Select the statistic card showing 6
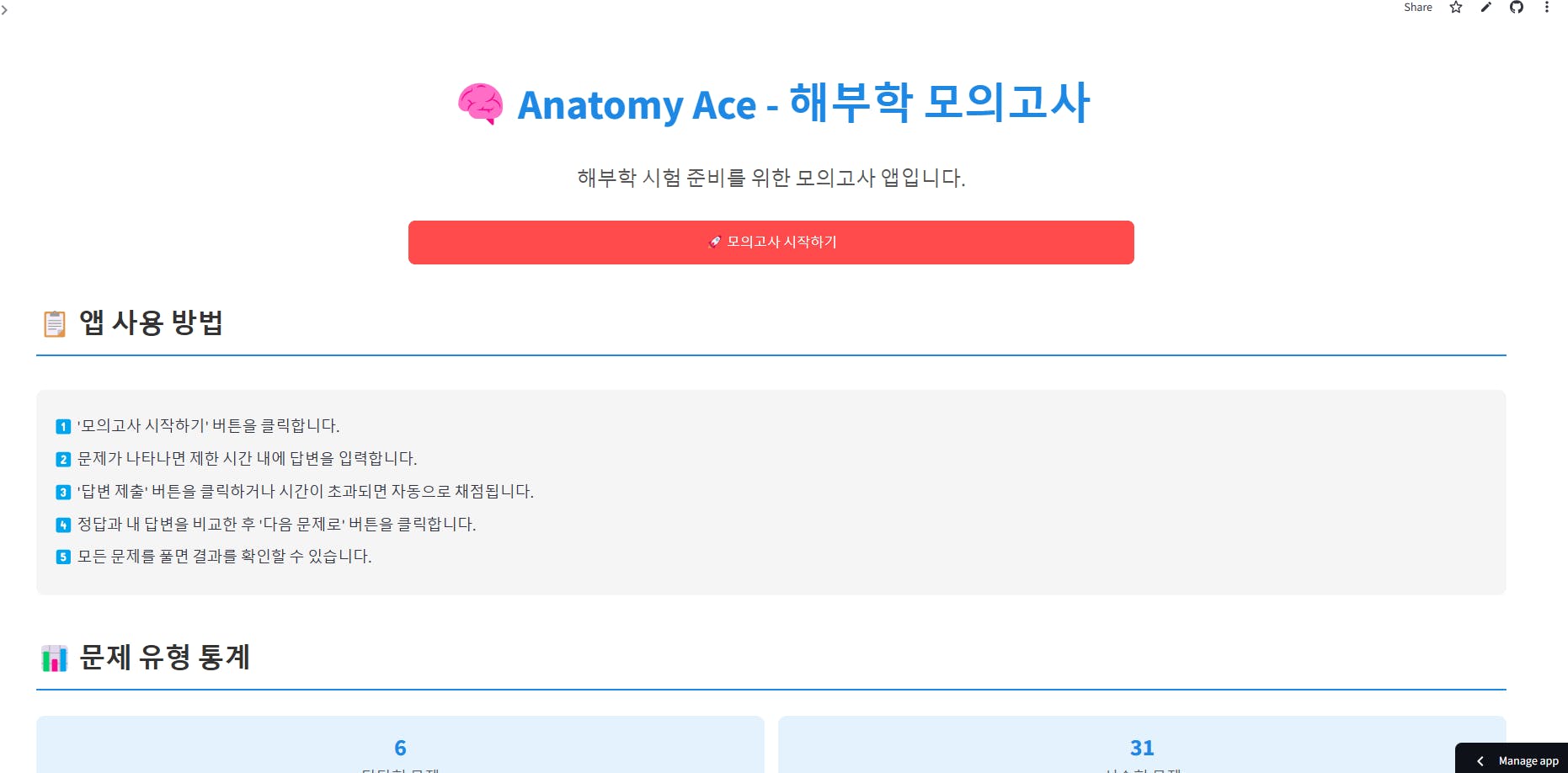1568x773 pixels. [400, 747]
